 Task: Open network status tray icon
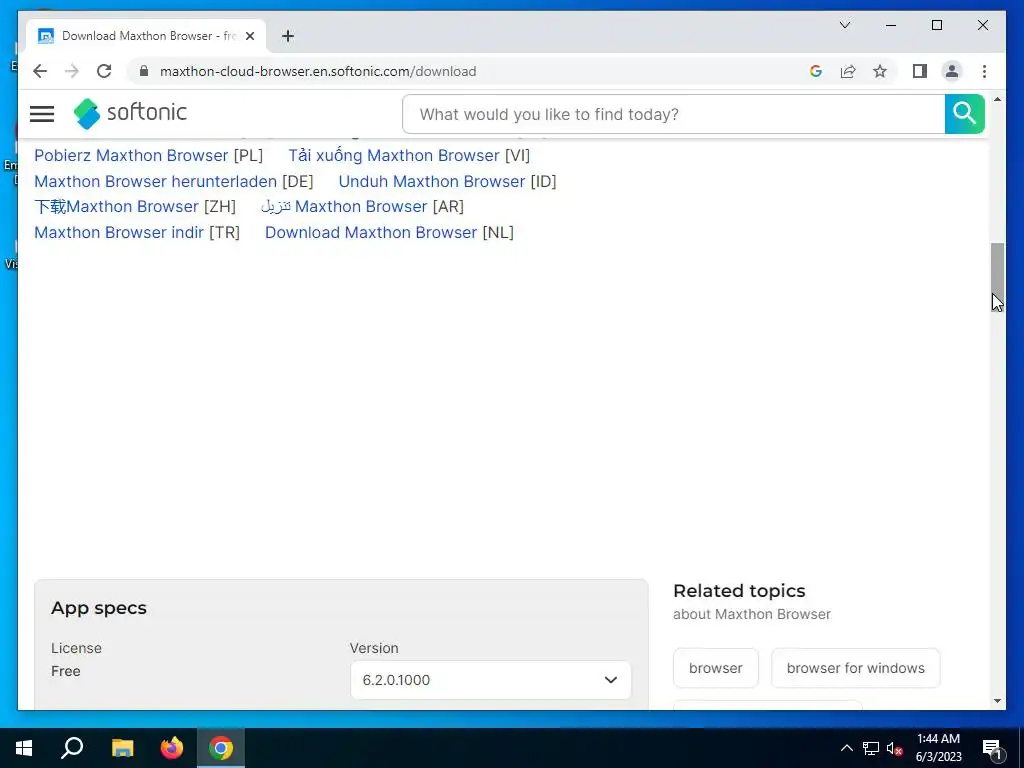[x=871, y=748]
